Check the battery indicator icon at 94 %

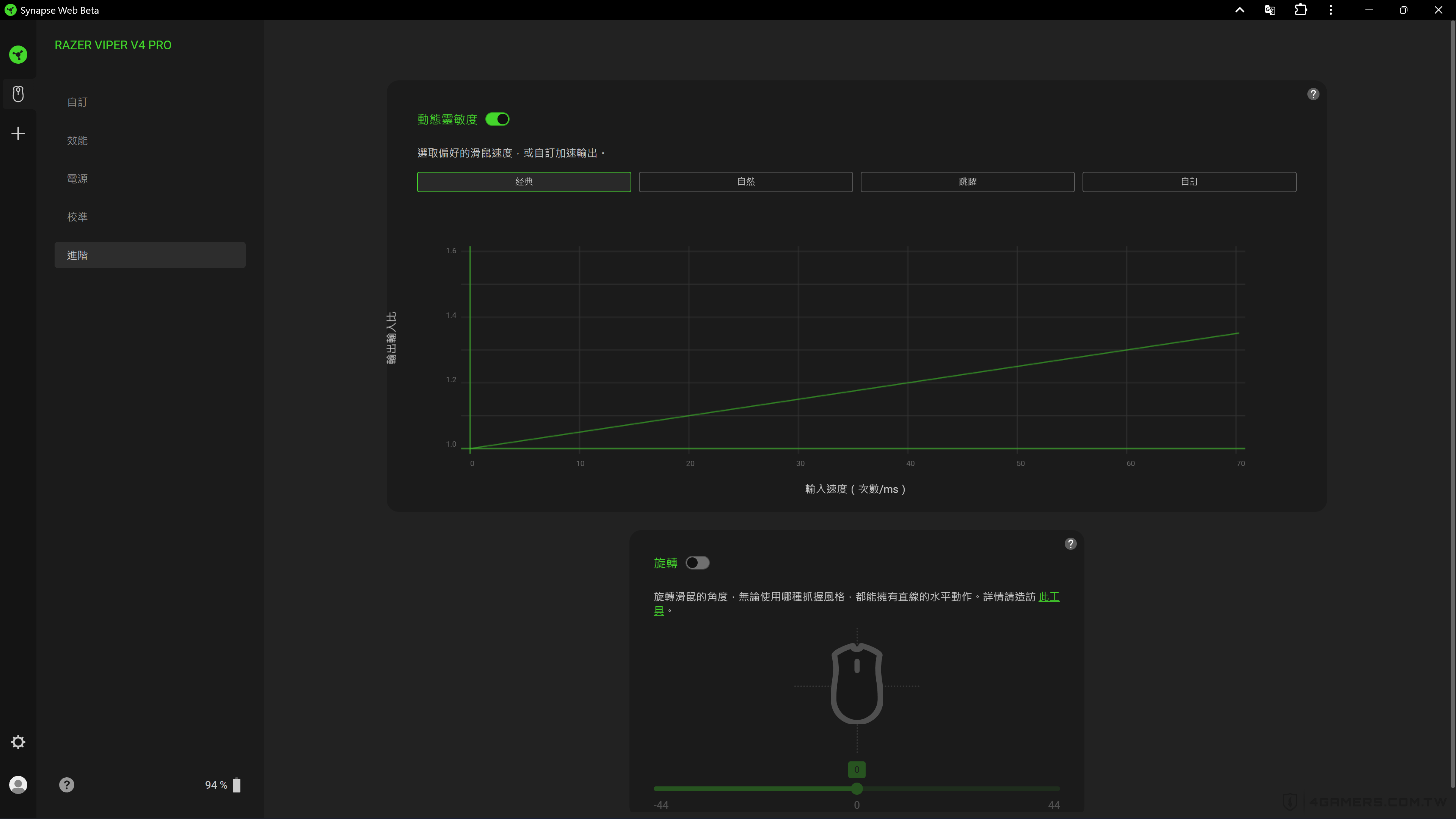point(237,785)
